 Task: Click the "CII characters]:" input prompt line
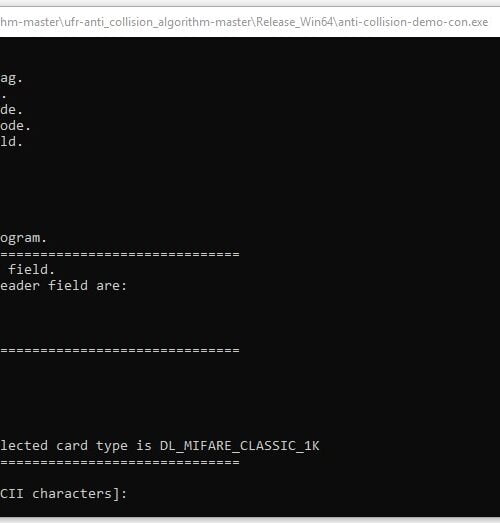[63, 494]
